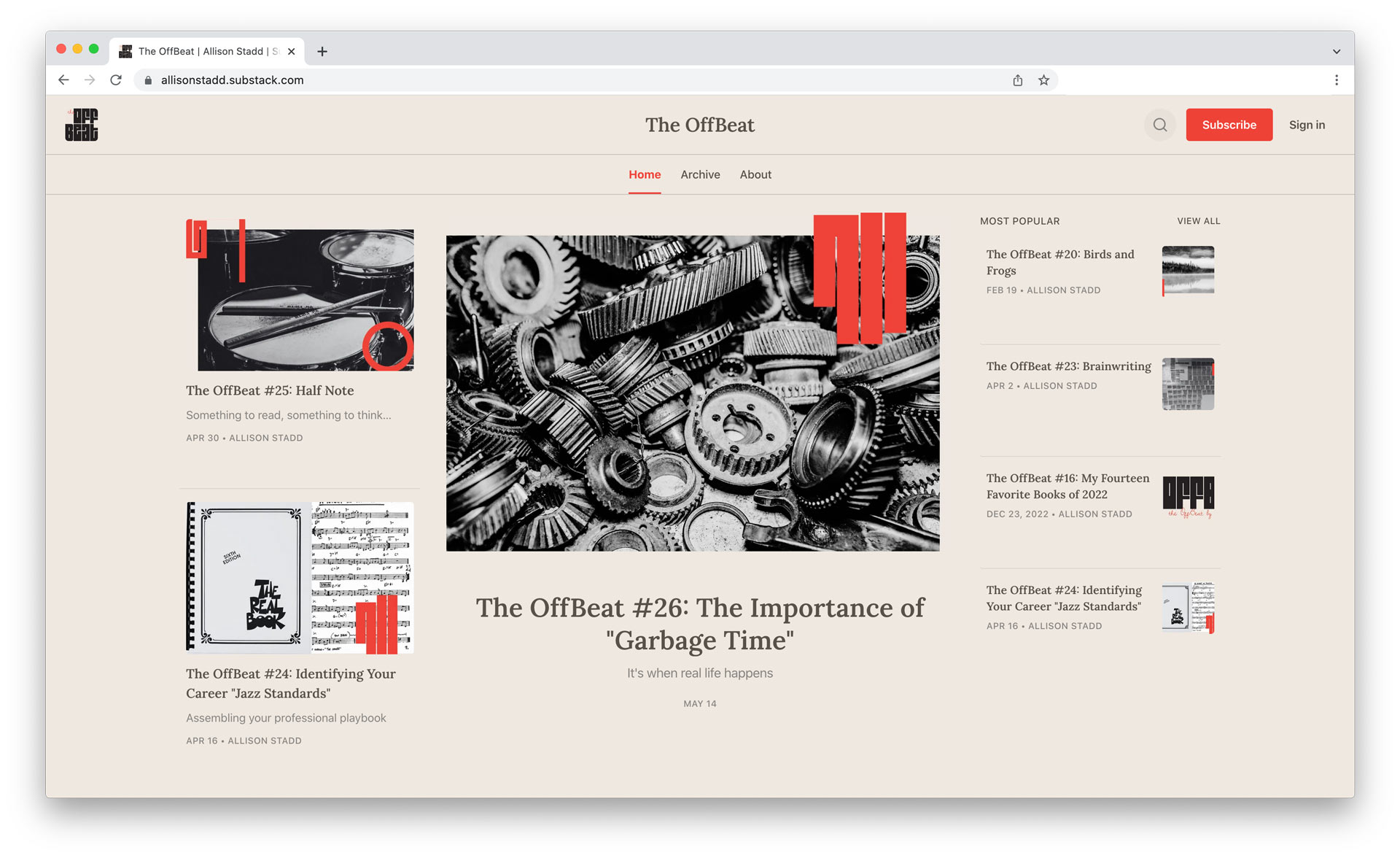Image resolution: width=1400 pixels, height=858 pixels.
Task: Open the gears featured post image
Action: pos(692,393)
